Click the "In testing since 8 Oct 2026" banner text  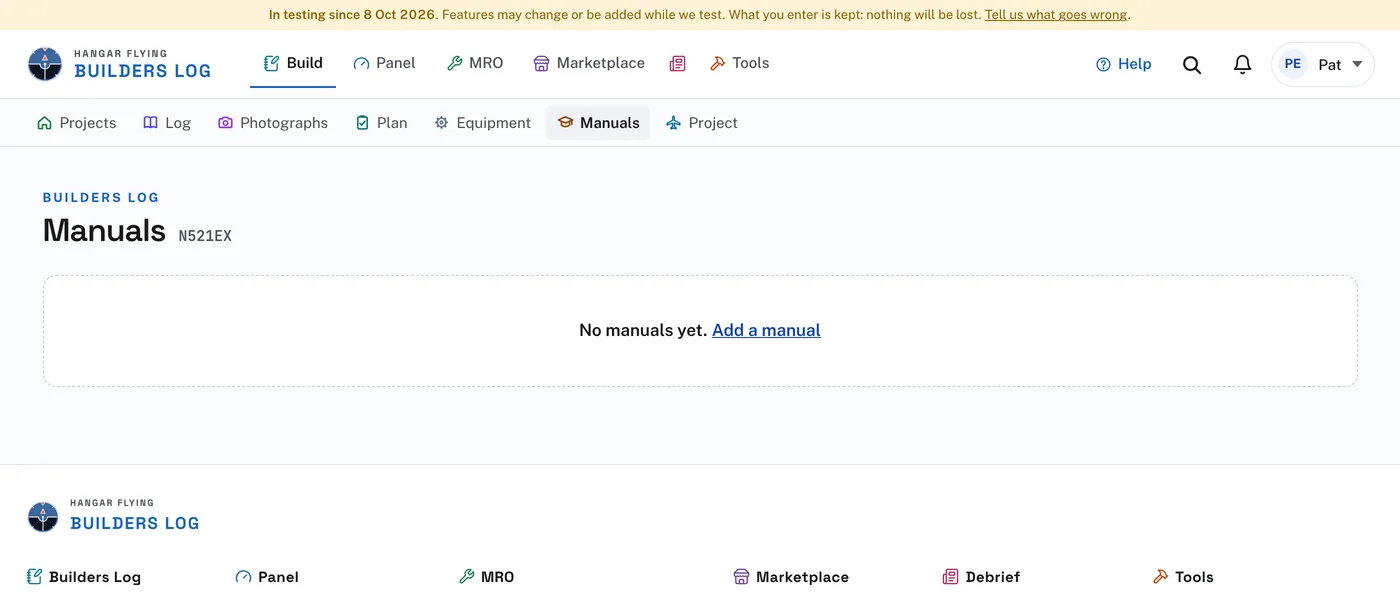coord(352,15)
